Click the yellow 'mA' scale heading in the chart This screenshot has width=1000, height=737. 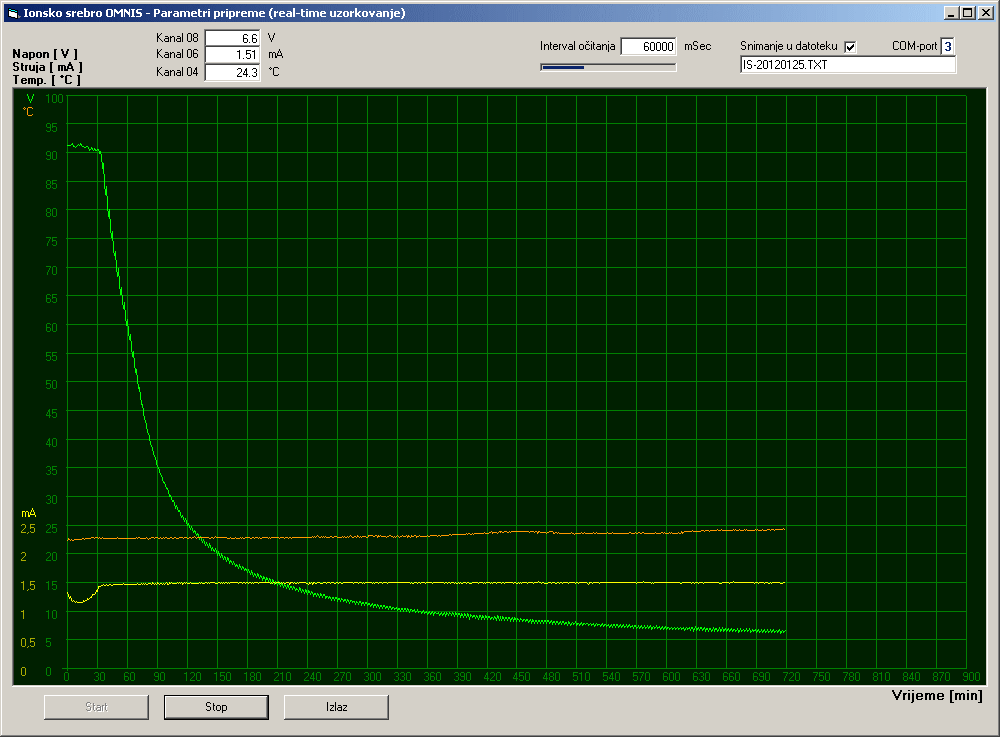[x=29, y=513]
